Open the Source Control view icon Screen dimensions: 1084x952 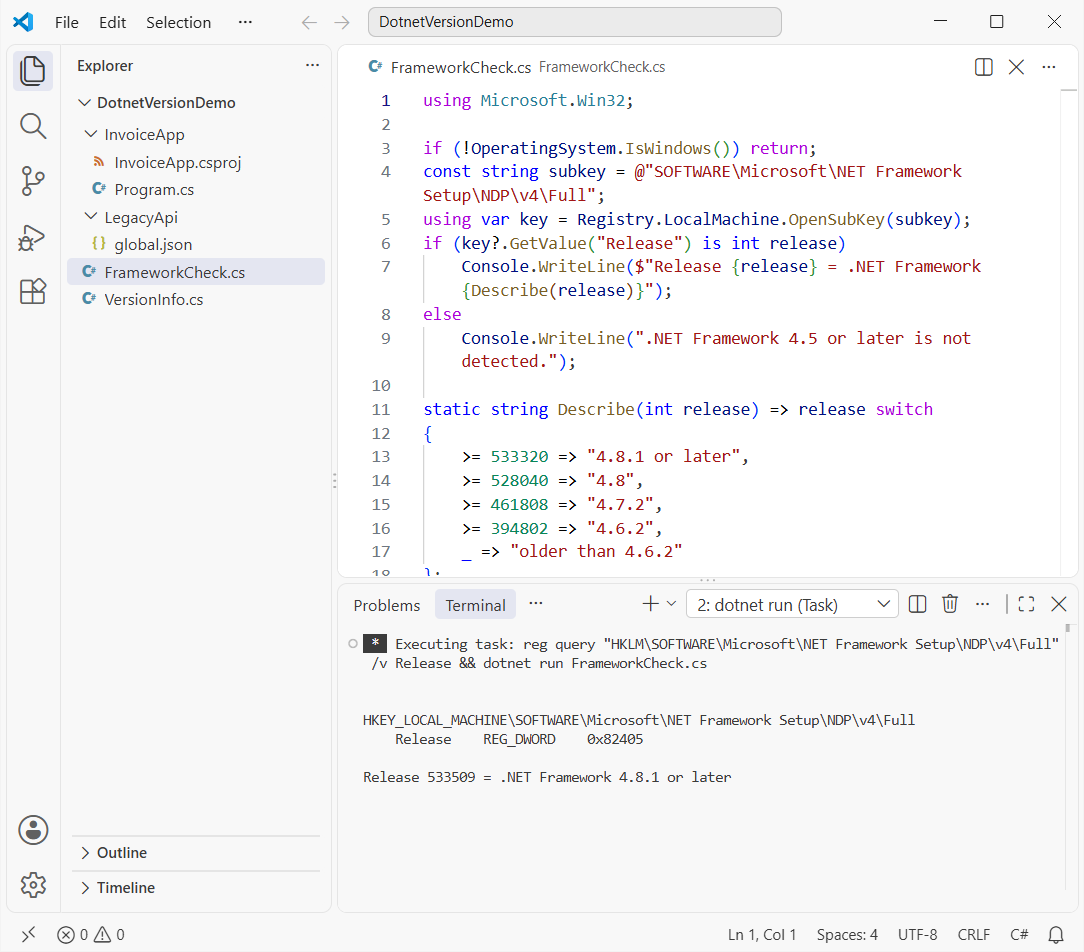pos(32,181)
